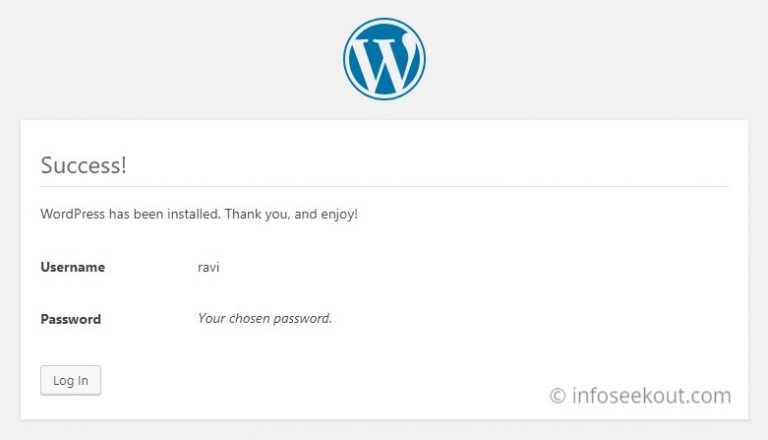Click the copyright symbol in the watermark
Image resolution: width=768 pixels, height=440 pixels.
click(557, 396)
